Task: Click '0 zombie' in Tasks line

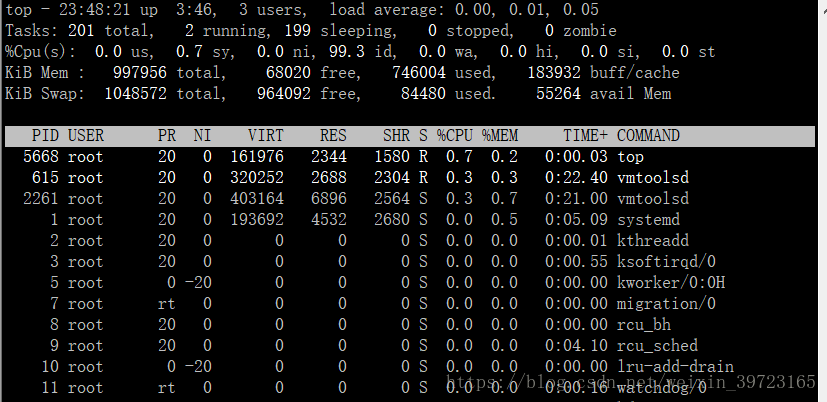Action: point(581,31)
